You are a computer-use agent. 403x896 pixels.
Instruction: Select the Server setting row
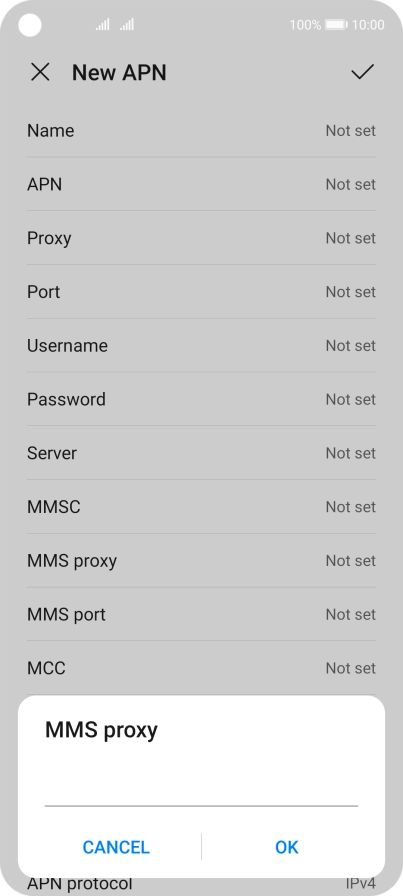201,453
